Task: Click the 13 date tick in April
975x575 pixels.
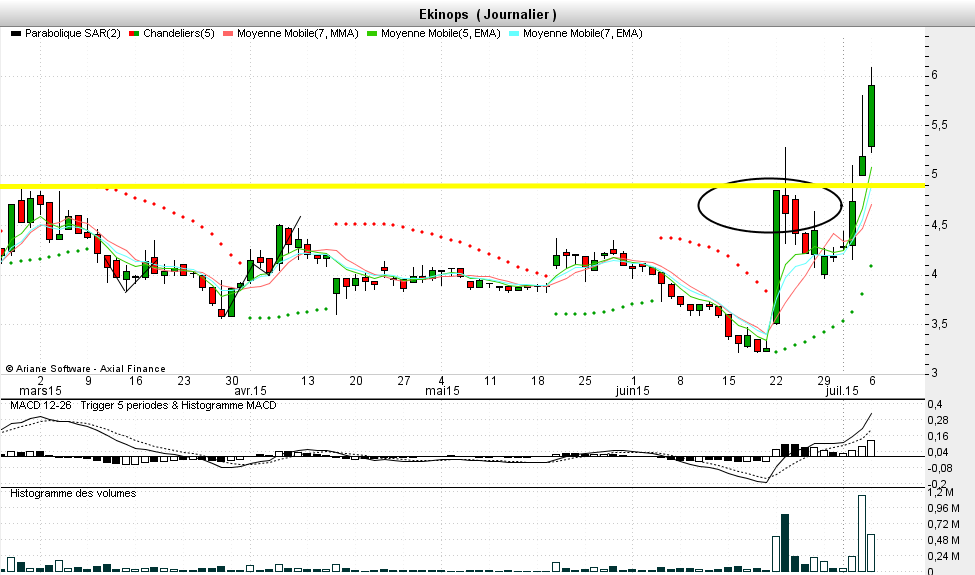Action: coord(308,380)
